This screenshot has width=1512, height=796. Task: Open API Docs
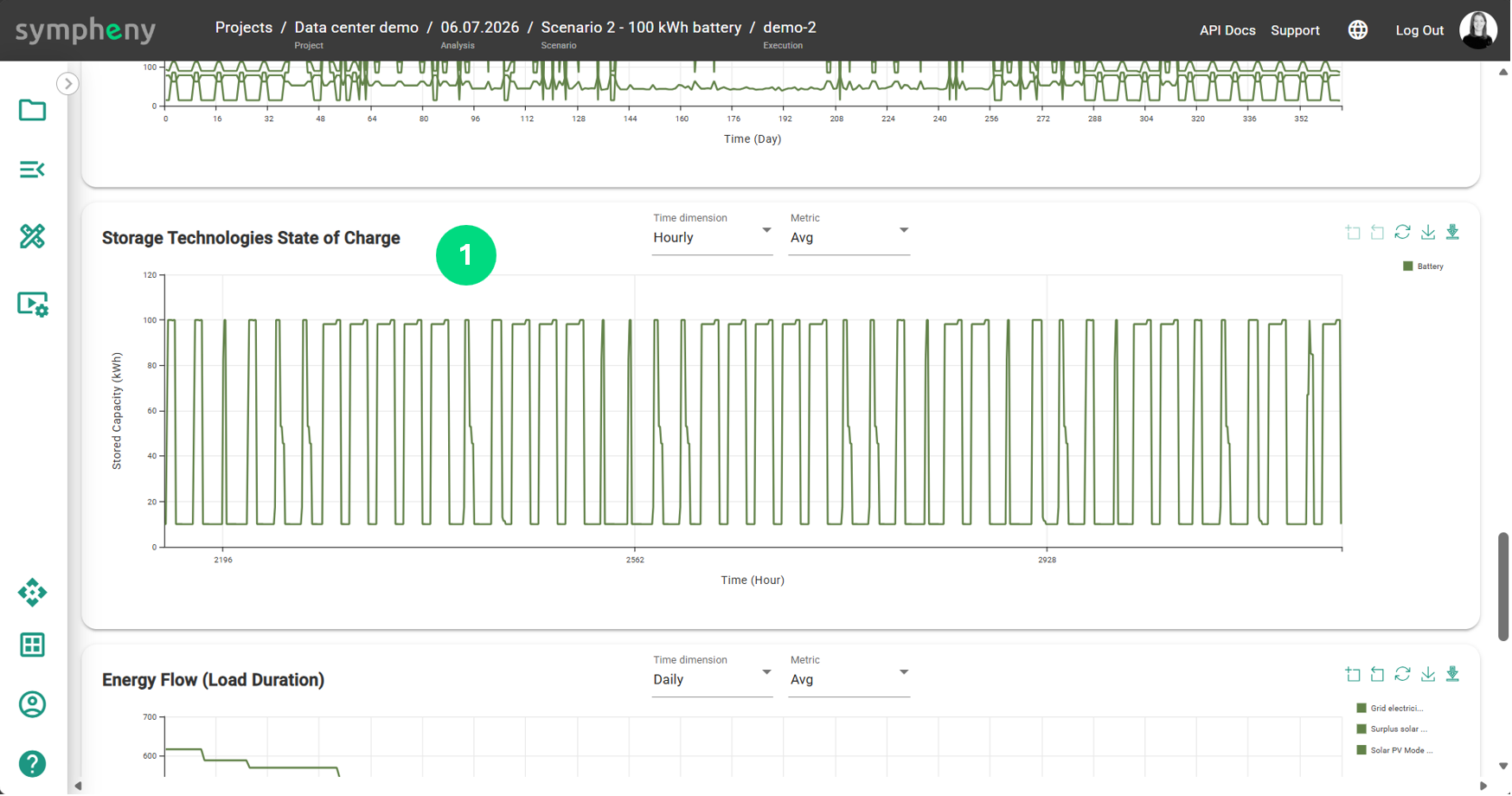point(1228,30)
